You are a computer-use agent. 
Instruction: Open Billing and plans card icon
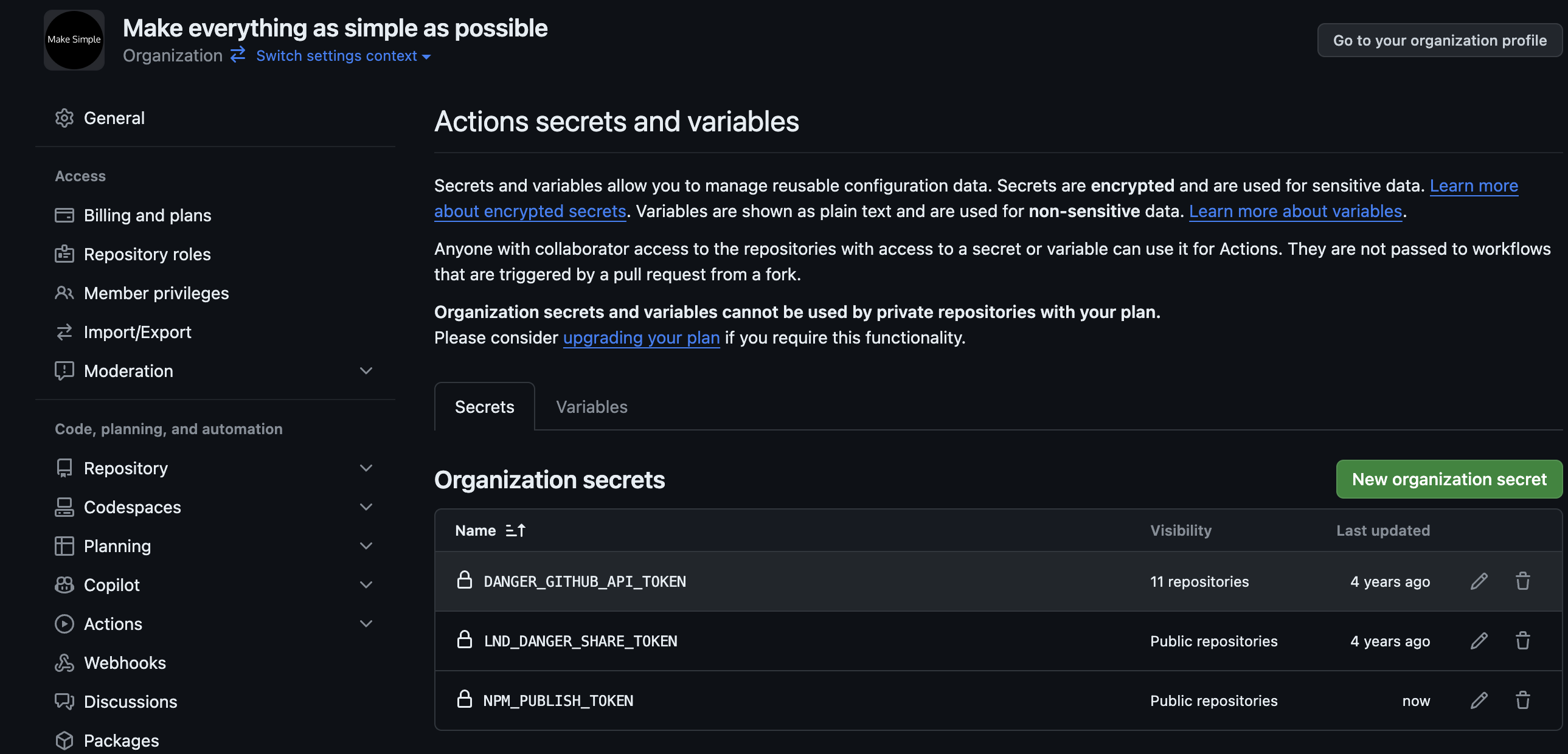(x=64, y=215)
